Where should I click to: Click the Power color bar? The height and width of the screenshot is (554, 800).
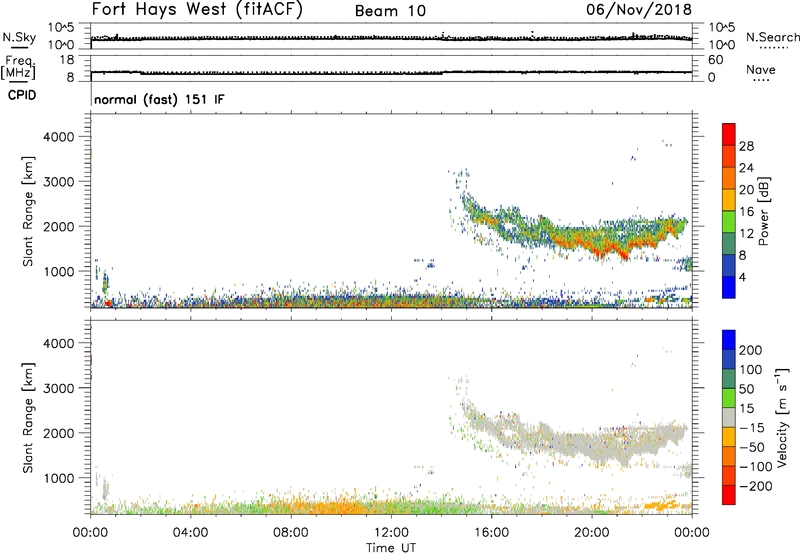[x=729, y=210]
